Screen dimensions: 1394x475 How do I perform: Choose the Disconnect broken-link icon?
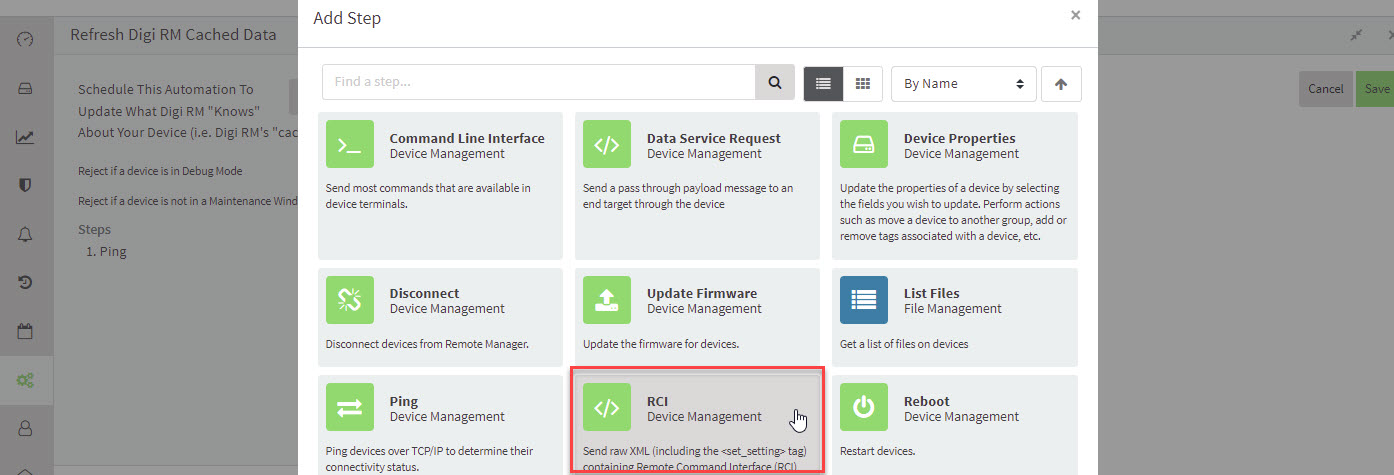point(350,300)
